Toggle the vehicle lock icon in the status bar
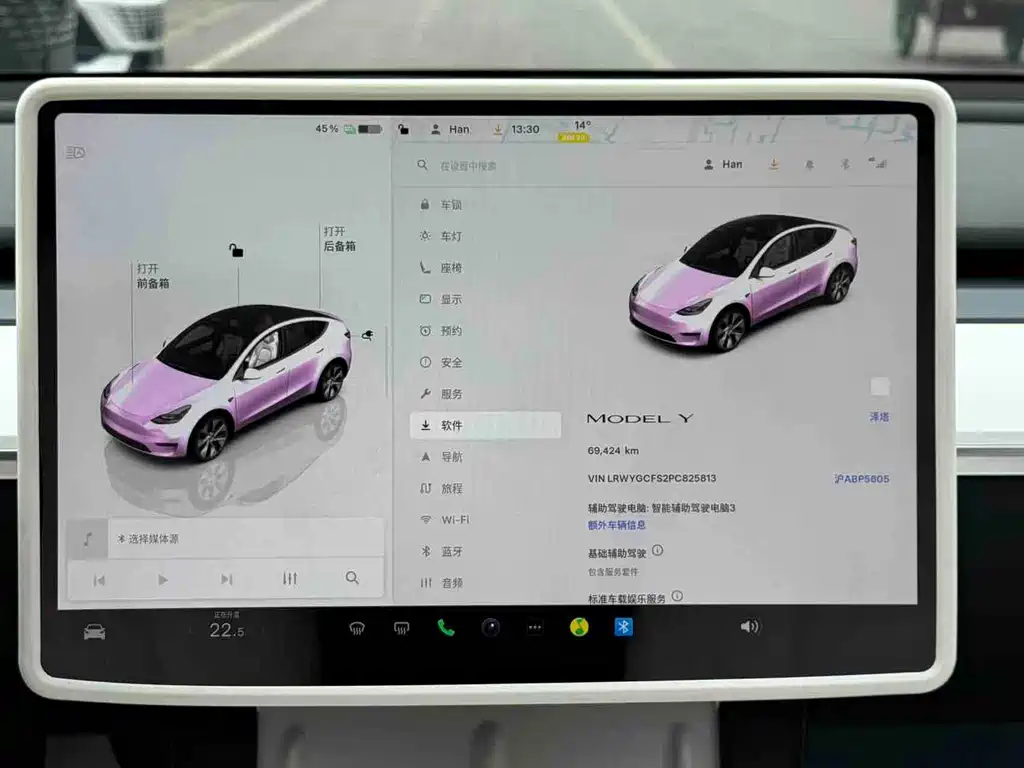The image size is (1024, 768). 403,129
